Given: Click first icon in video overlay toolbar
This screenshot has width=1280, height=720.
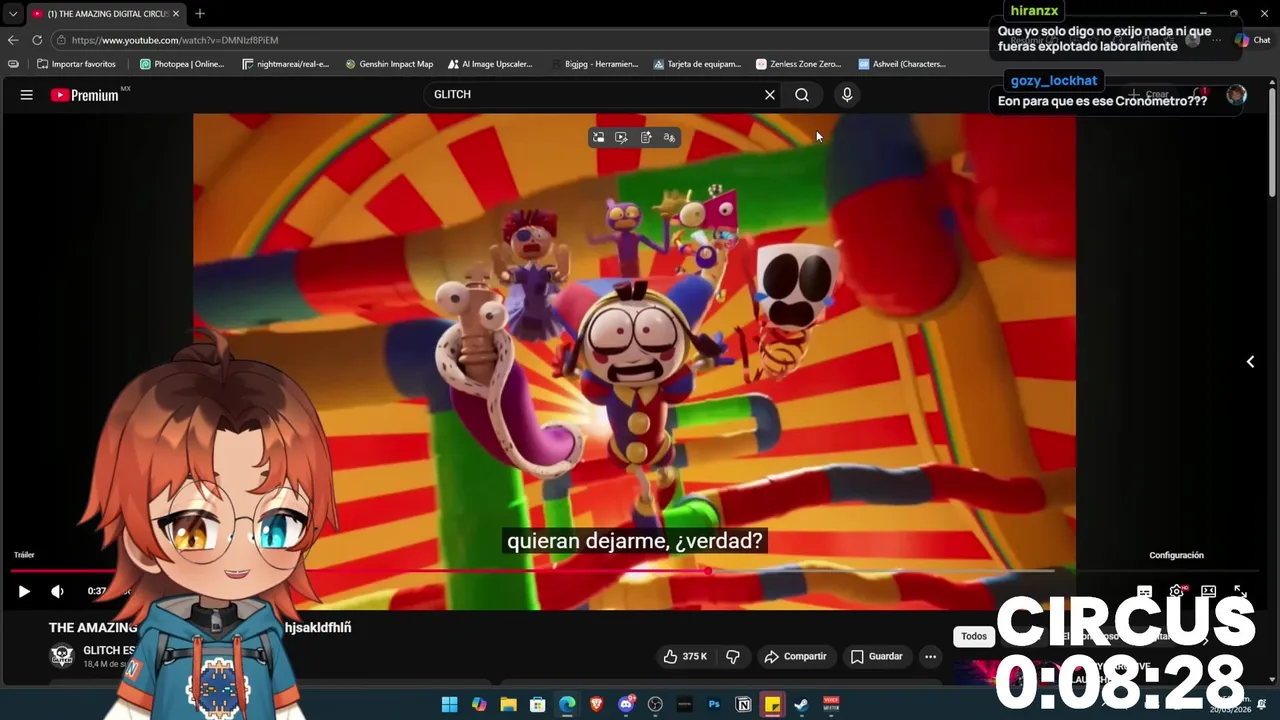Looking at the screenshot, I should click(598, 137).
